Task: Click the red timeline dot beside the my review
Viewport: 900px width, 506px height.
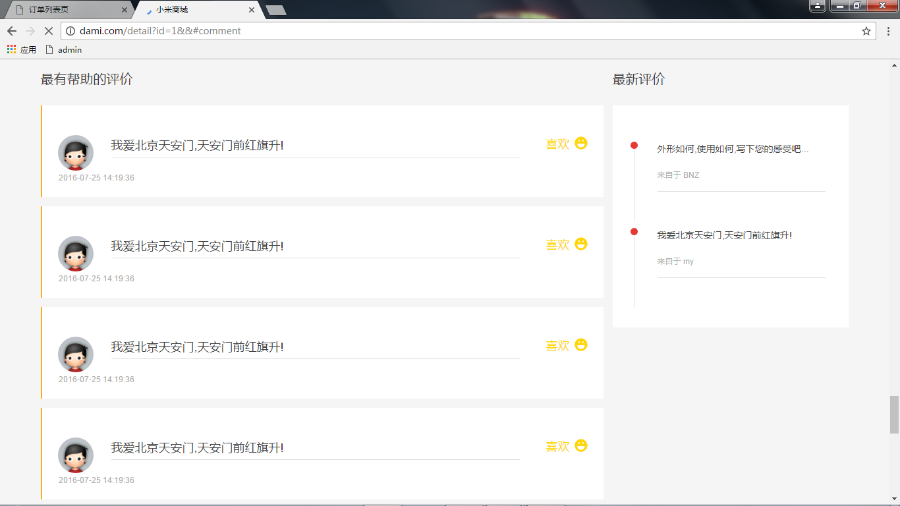Action: pyautogui.click(x=634, y=232)
